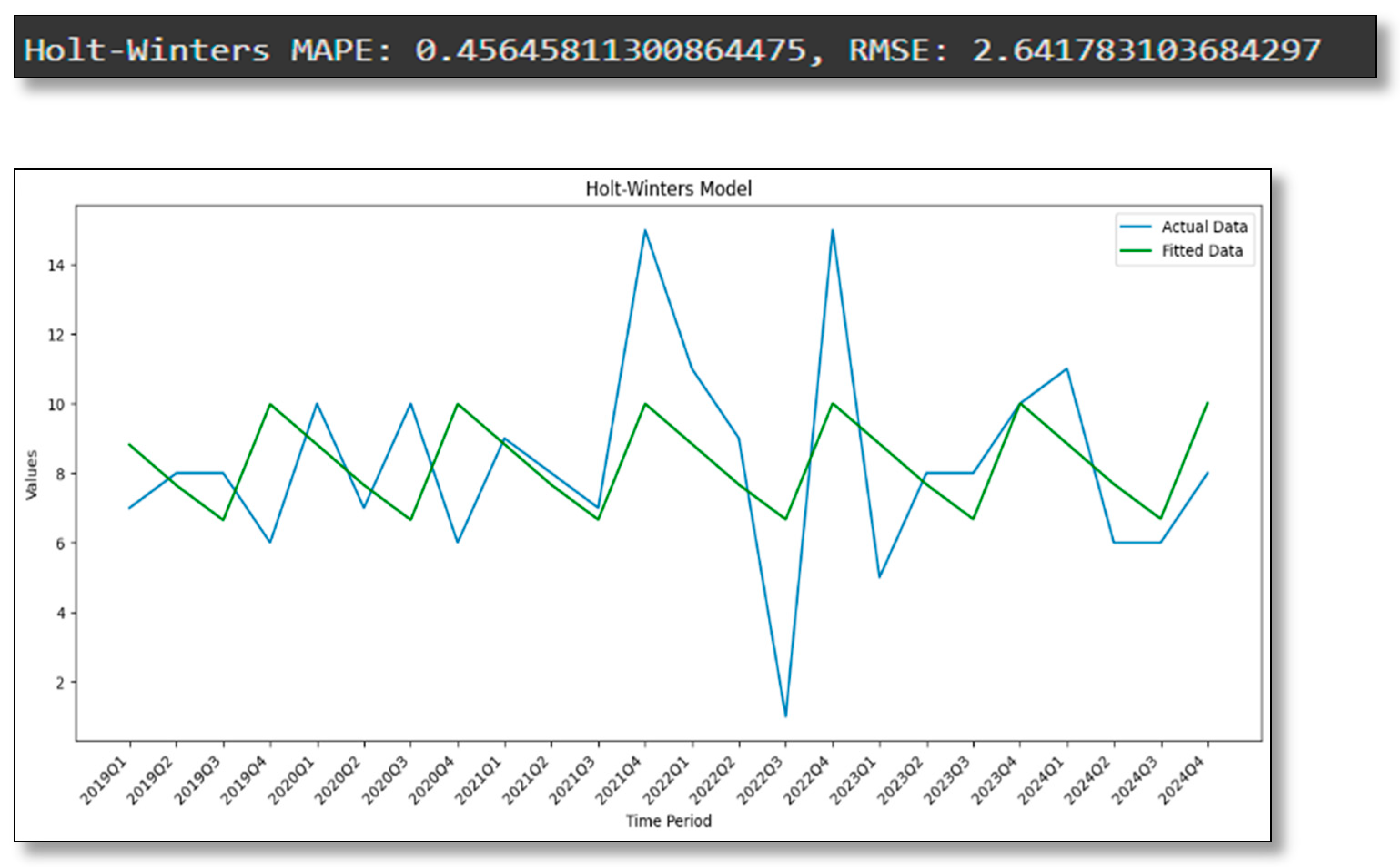Click the 2 tick on the y-axis

(x=60, y=683)
